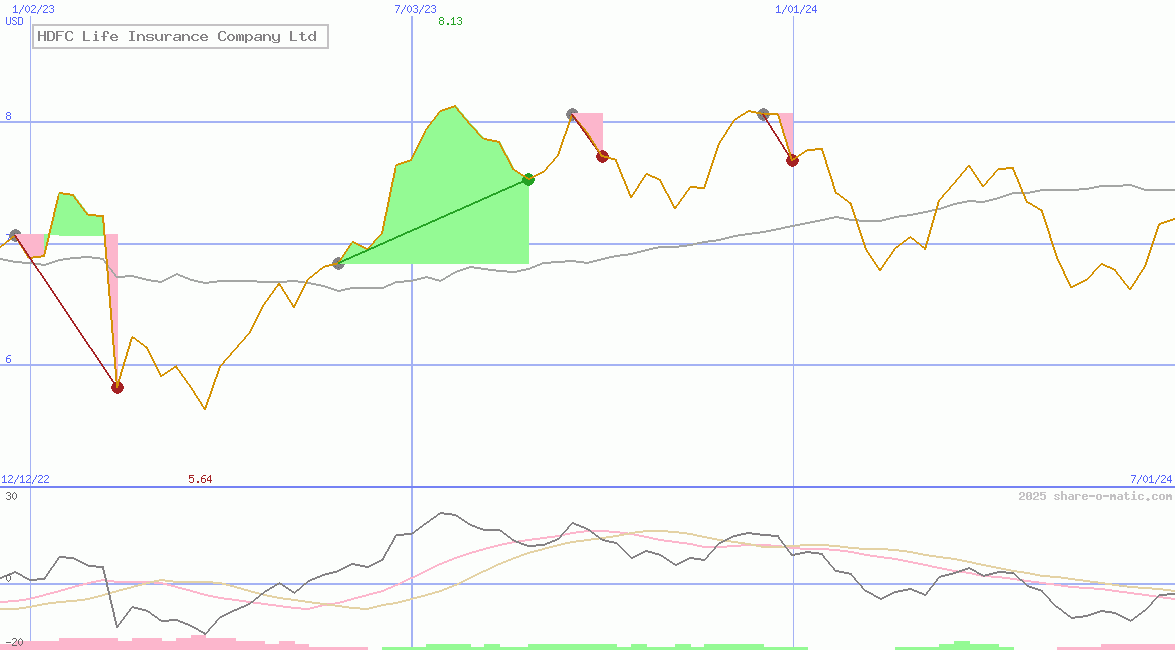
Task: Click the gray peak marker near 1/01/24
Action: tap(762, 113)
